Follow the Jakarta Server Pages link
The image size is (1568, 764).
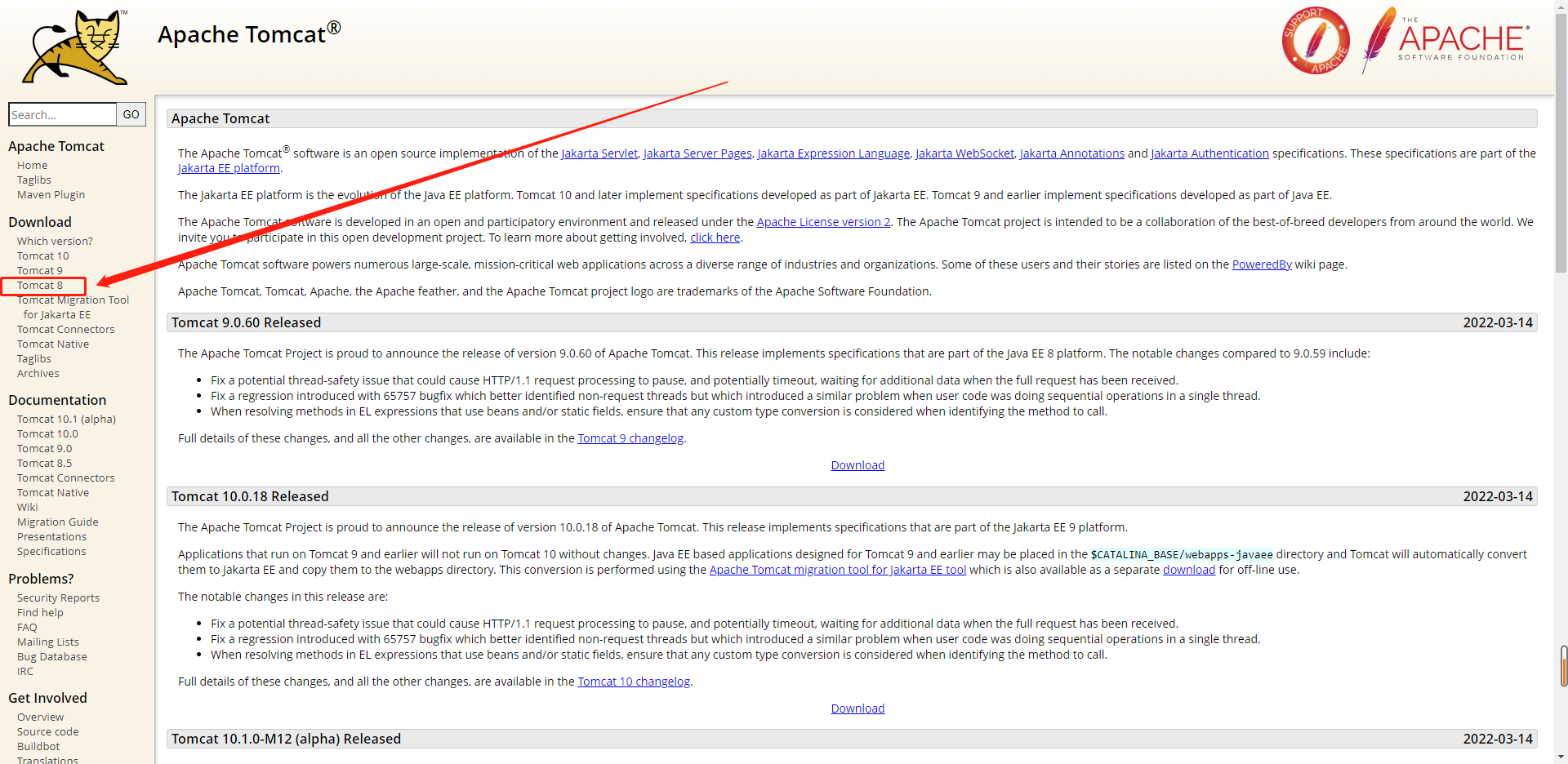697,153
